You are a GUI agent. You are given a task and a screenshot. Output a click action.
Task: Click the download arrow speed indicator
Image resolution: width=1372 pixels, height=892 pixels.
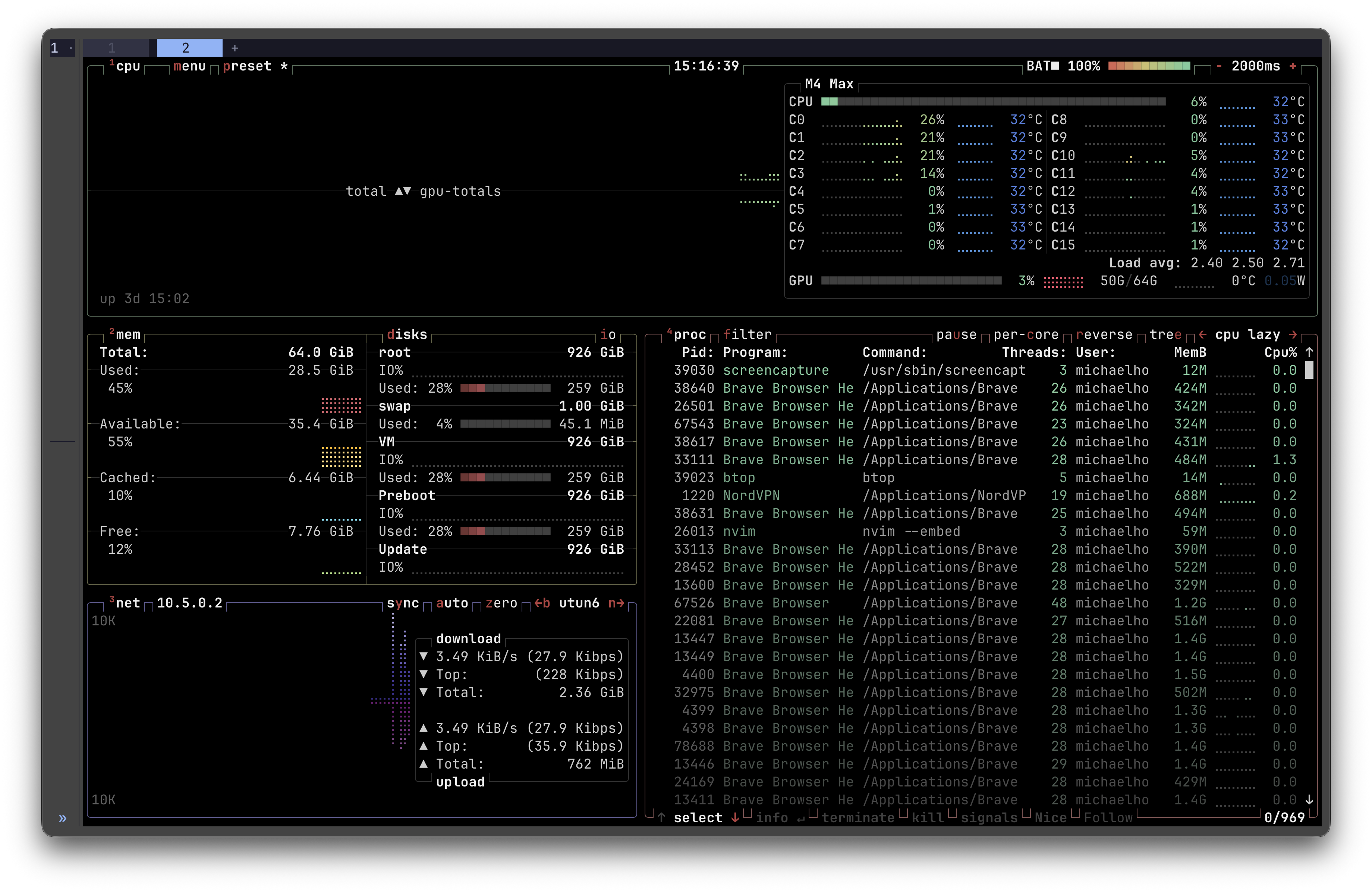424,657
